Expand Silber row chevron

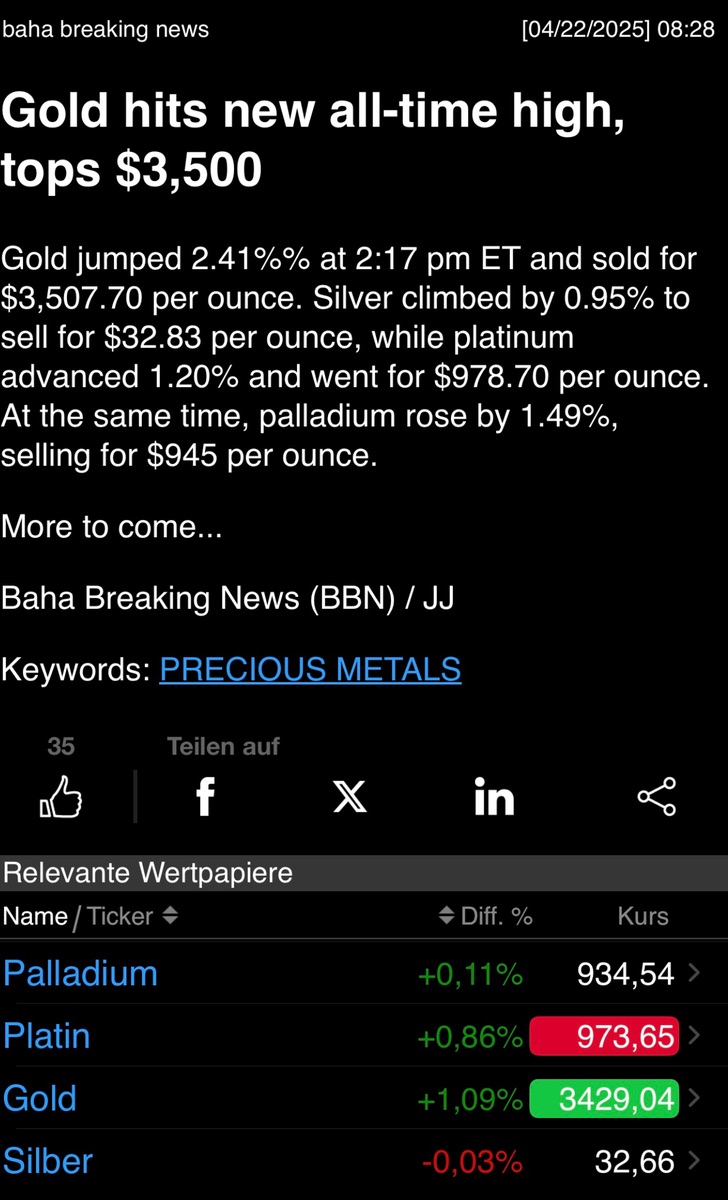[x=696, y=1161]
